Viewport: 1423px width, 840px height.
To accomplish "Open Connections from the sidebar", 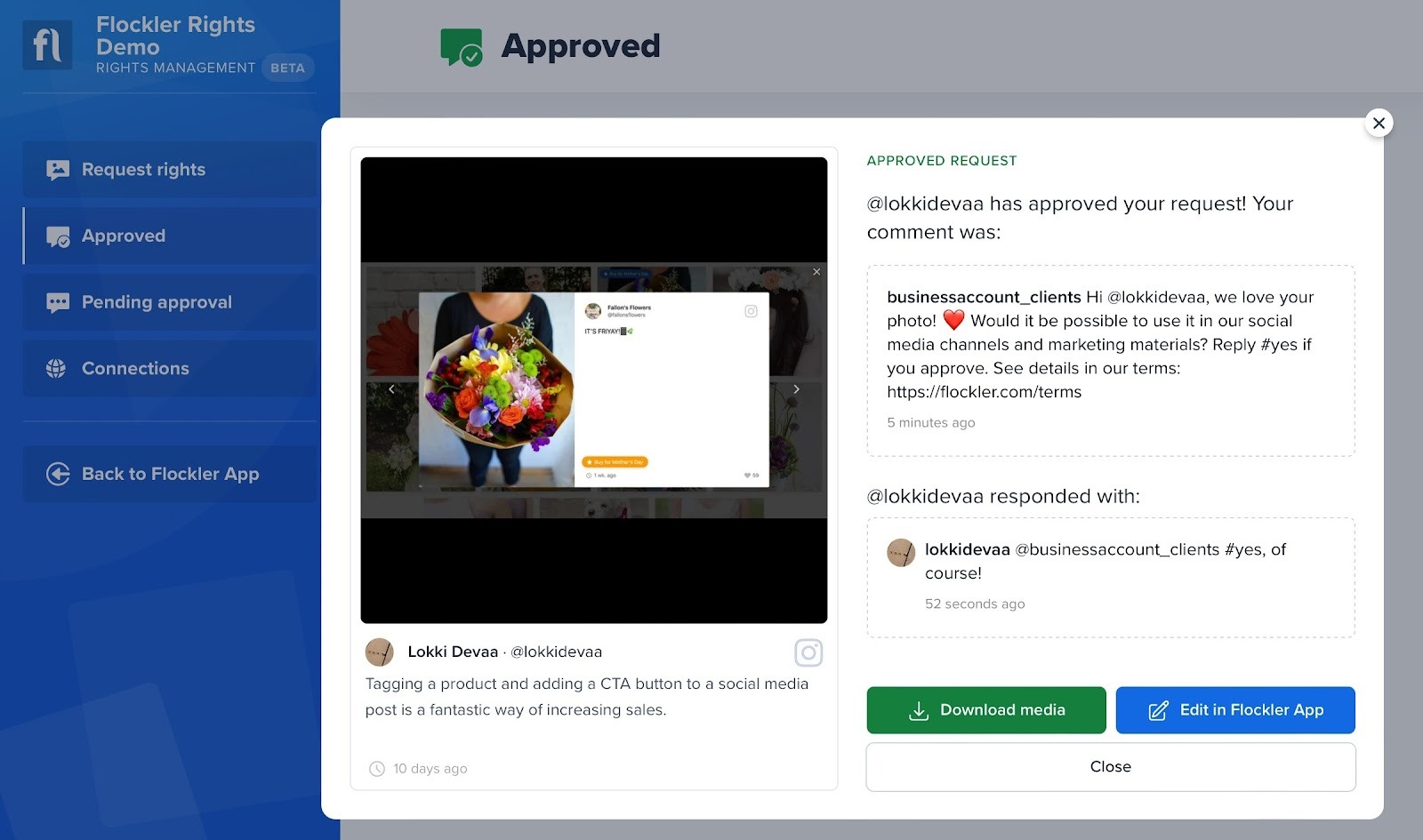I will pyautogui.click(x=170, y=368).
